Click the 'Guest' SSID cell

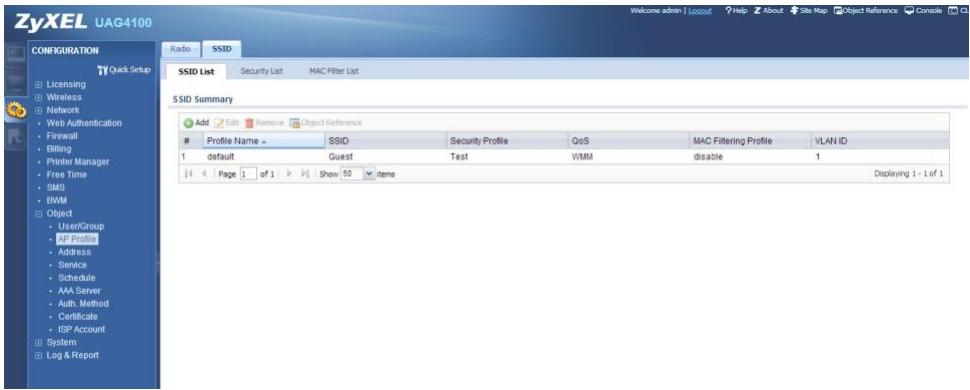click(x=385, y=157)
